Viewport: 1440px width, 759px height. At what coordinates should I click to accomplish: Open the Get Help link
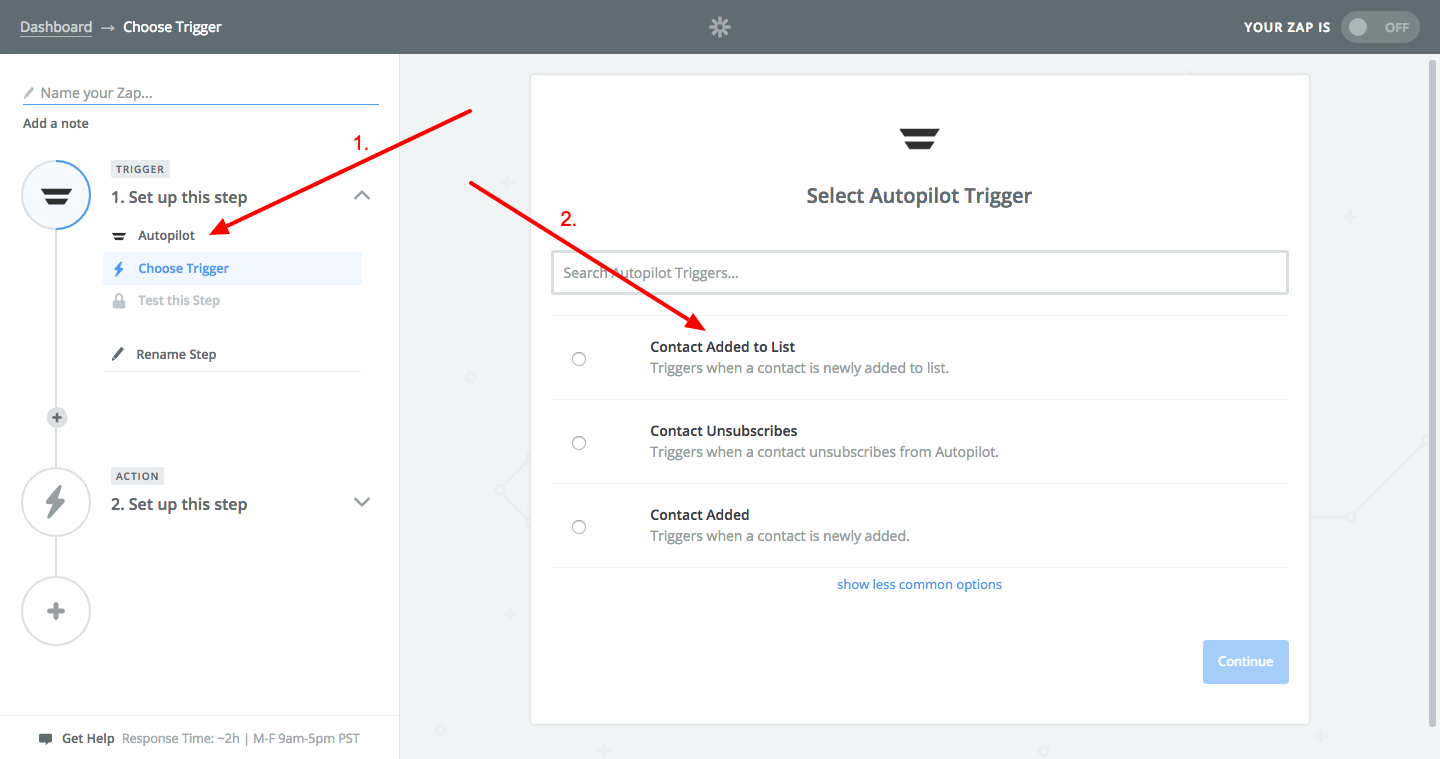tap(88, 739)
